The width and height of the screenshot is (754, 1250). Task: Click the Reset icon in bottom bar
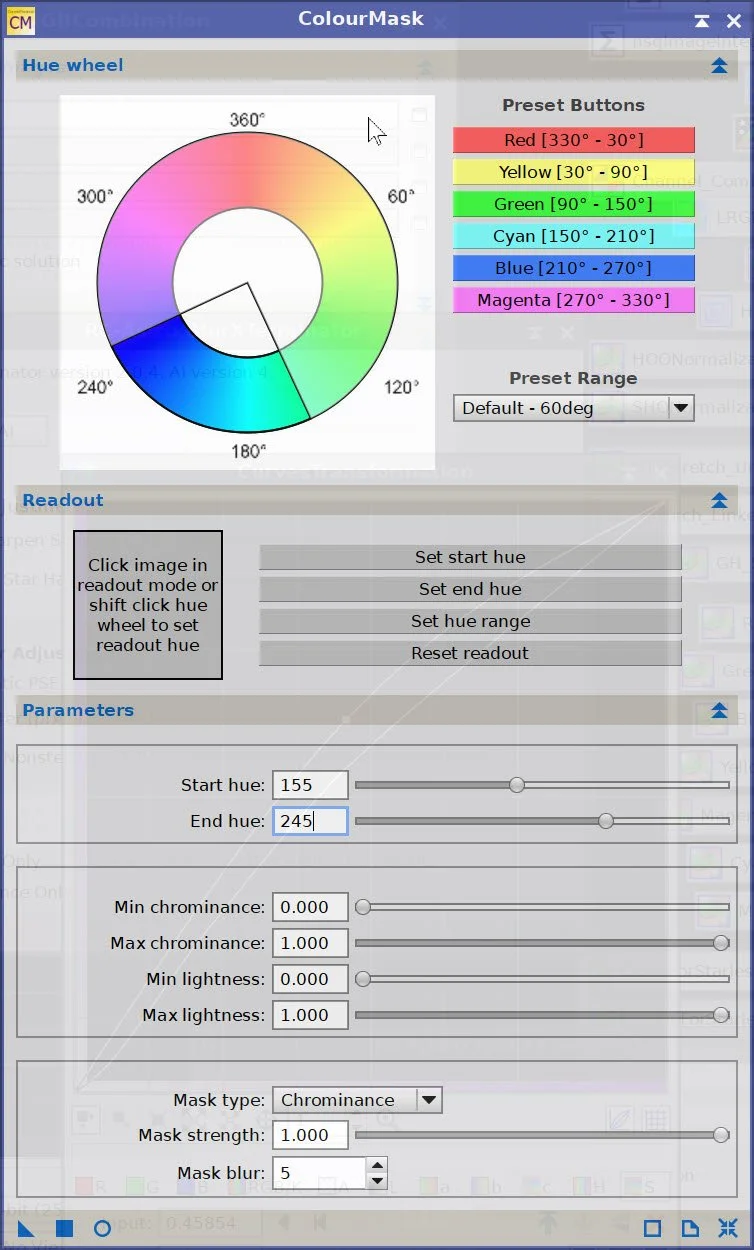pos(728,1229)
